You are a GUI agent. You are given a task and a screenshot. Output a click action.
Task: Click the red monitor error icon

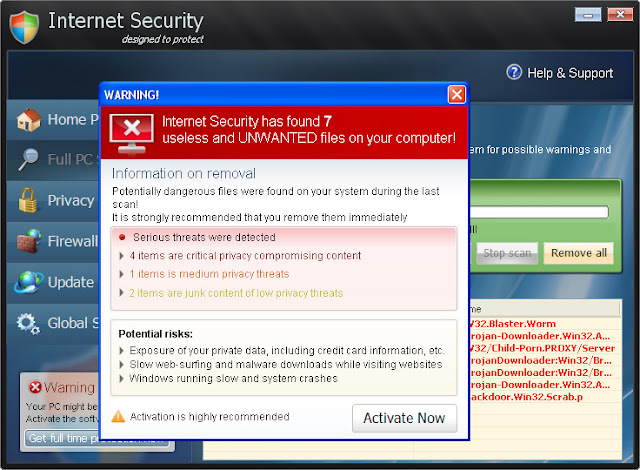[131, 133]
